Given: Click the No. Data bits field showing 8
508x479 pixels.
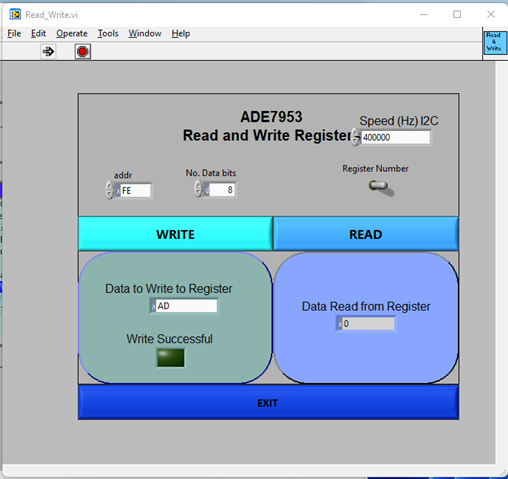Looking at the screenshot, I should click(222, 190).
